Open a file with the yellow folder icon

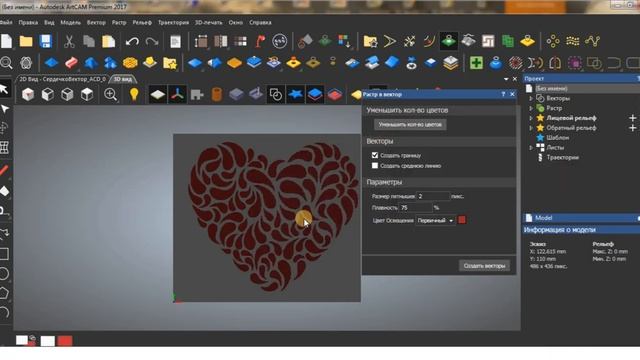26,41
